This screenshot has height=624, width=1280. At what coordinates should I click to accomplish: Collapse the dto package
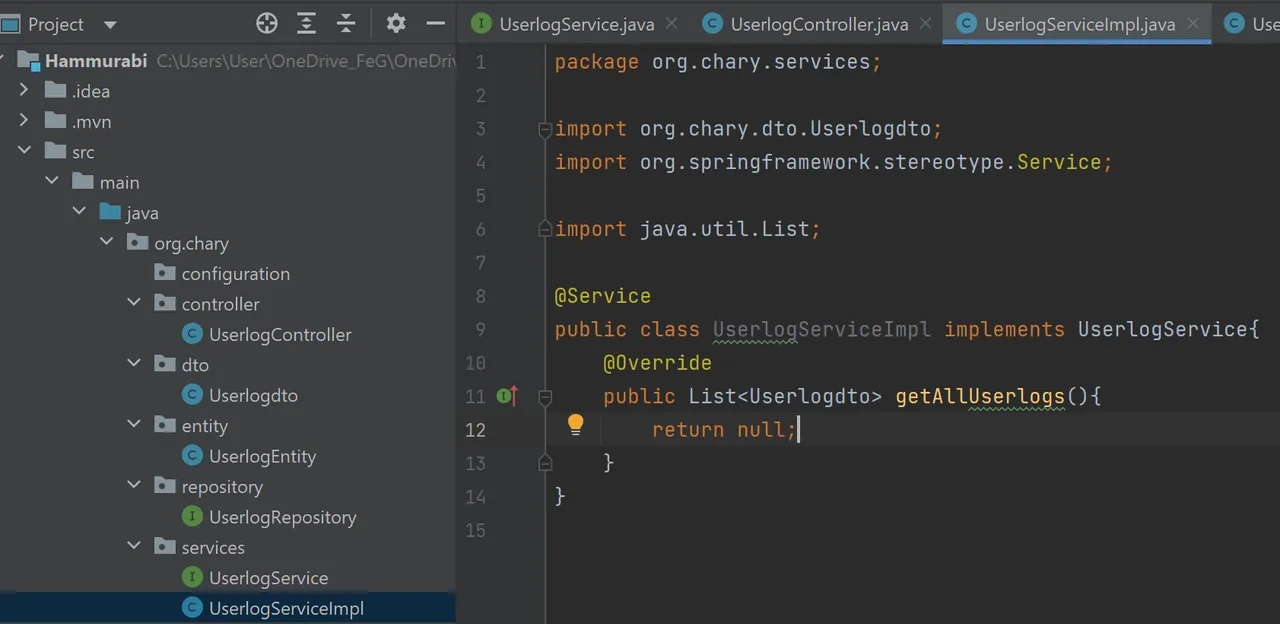[x=134, y=365]
